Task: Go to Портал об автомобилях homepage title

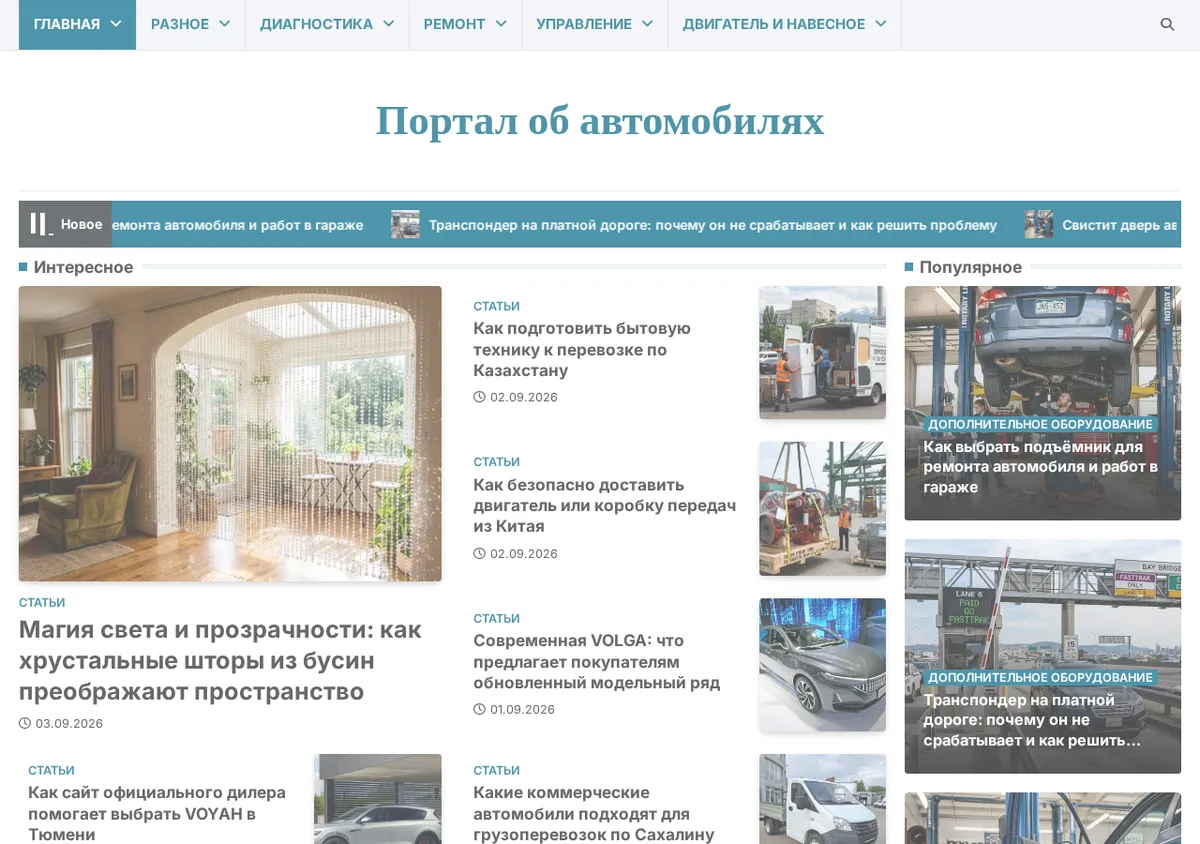Action: click(x=600, y=121)
